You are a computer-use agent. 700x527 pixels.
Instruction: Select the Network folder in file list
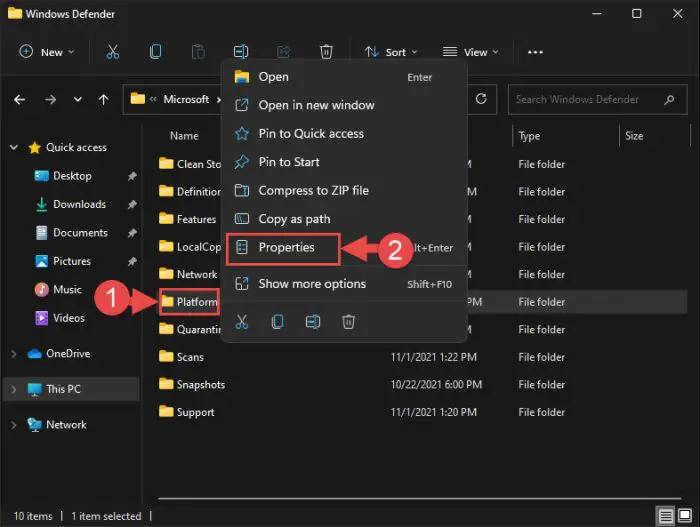pos(196,274)
